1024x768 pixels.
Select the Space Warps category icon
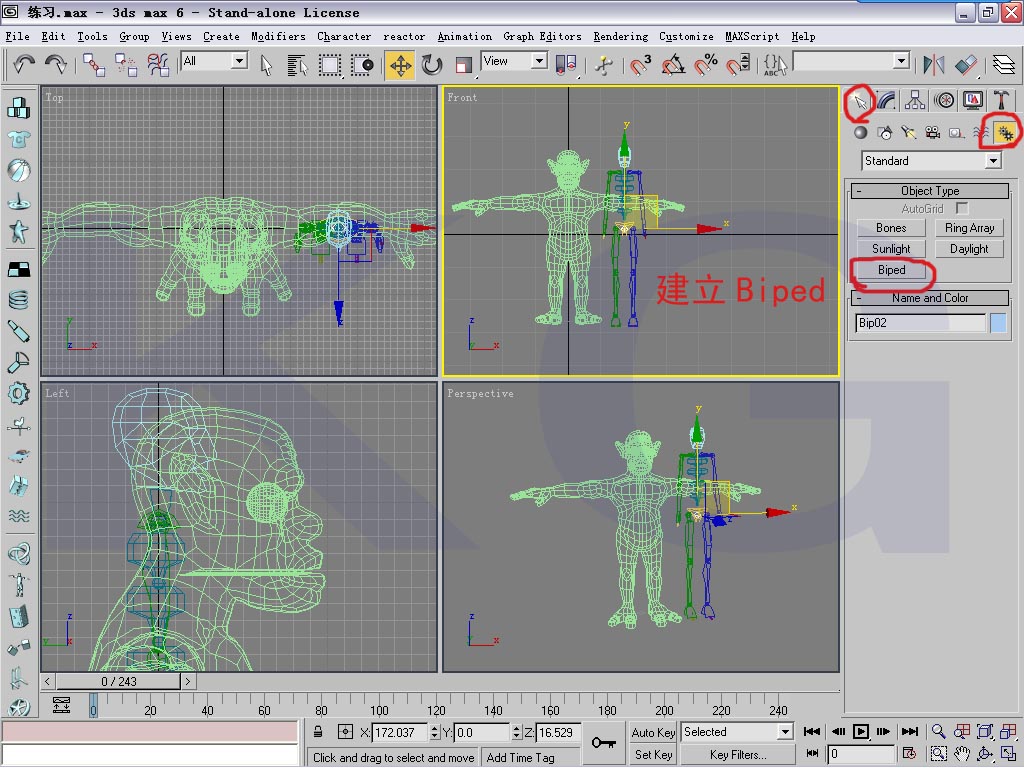coord(980,133)
